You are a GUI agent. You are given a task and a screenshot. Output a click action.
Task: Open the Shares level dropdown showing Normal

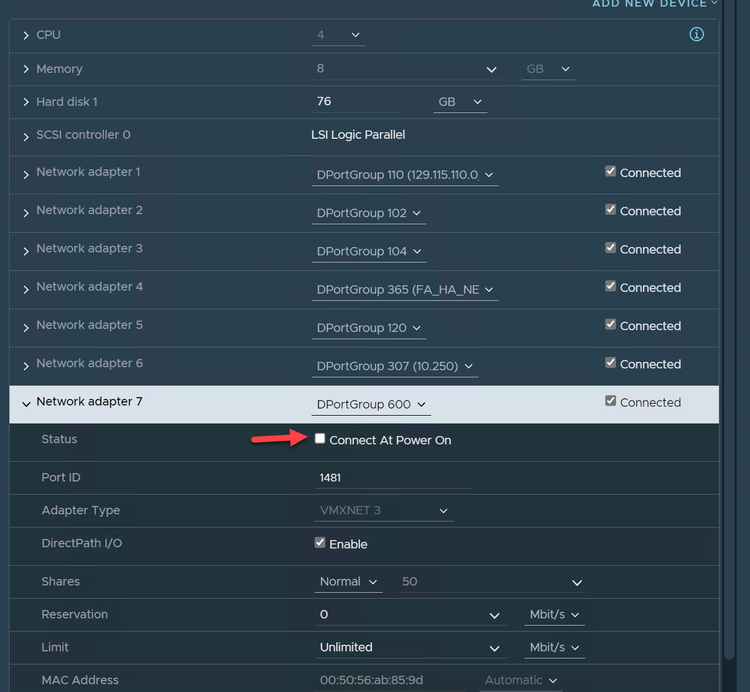[x=349, y=582]
